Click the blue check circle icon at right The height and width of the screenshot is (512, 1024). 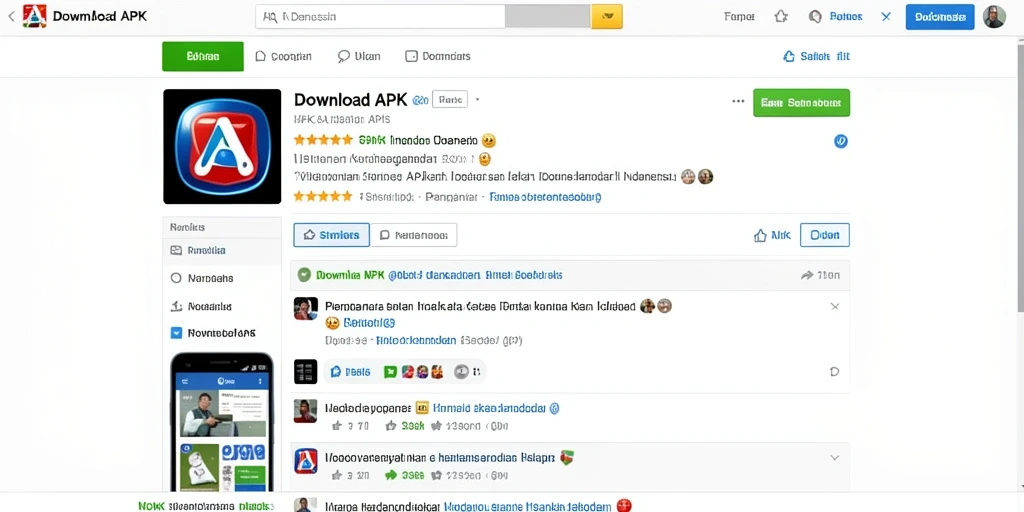point(841,140)
